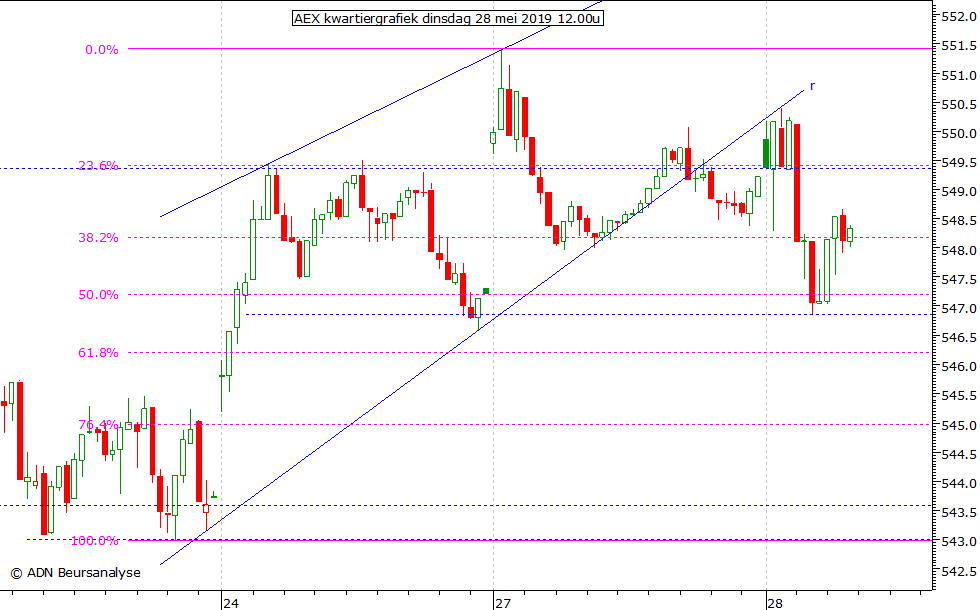Click the 544.0 price axis value

coord(958,483)
